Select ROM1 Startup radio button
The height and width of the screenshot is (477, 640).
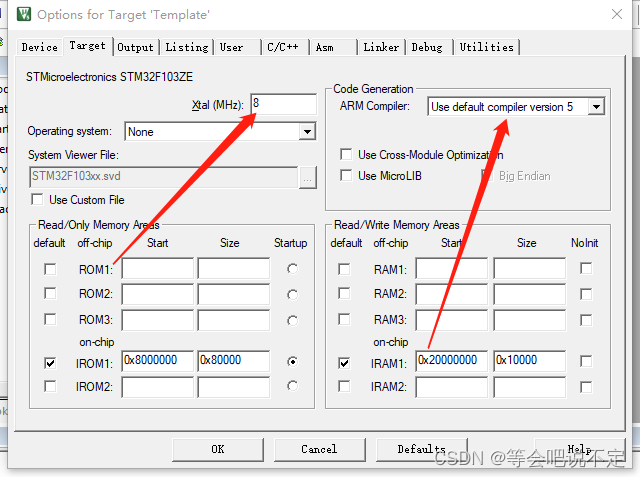pos(292,269)
